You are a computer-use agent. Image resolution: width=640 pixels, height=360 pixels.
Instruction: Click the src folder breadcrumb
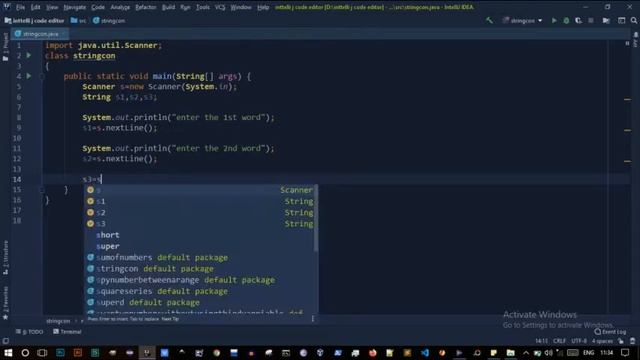[x=78, y=20]
